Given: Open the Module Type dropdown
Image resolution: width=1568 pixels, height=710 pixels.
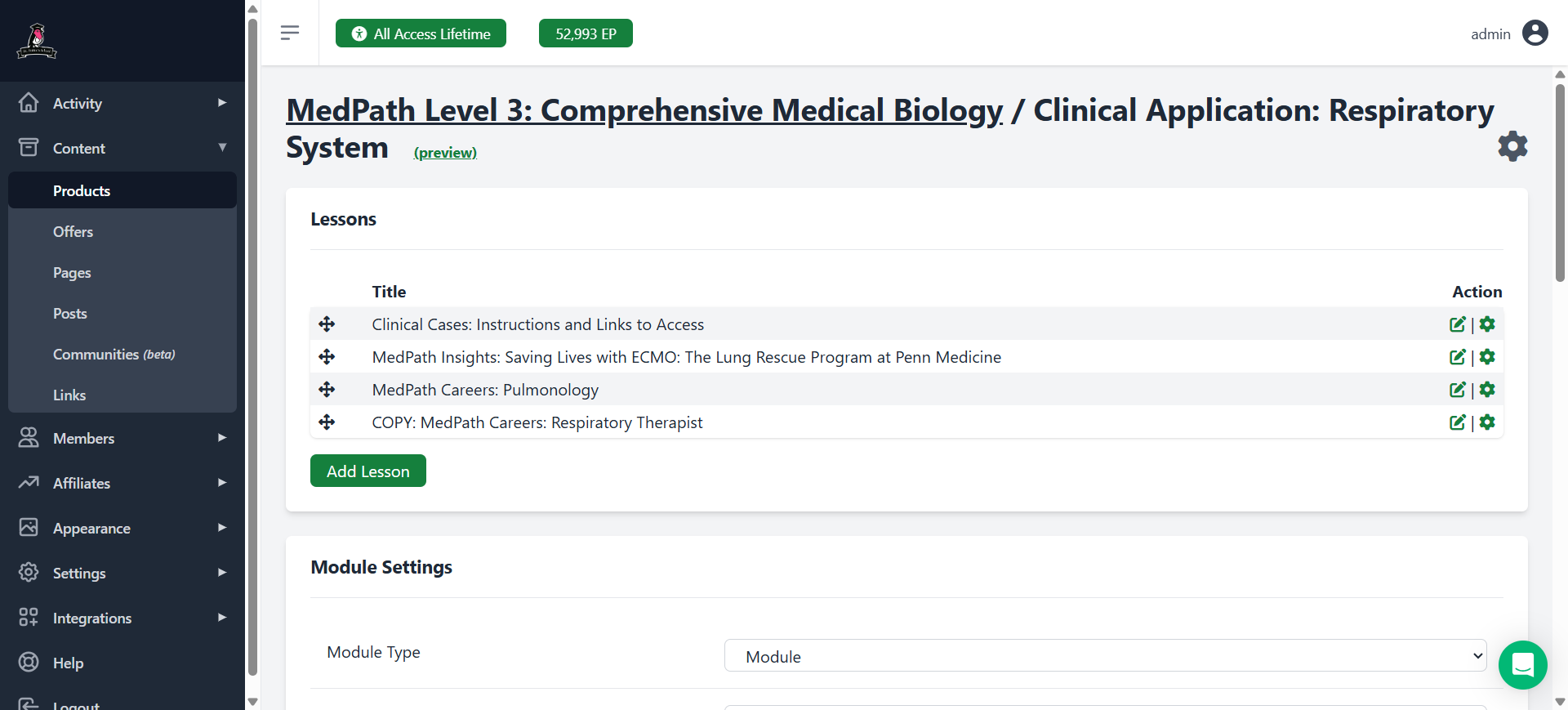Looking at the screenshot, I should [x=1104, y=656].
